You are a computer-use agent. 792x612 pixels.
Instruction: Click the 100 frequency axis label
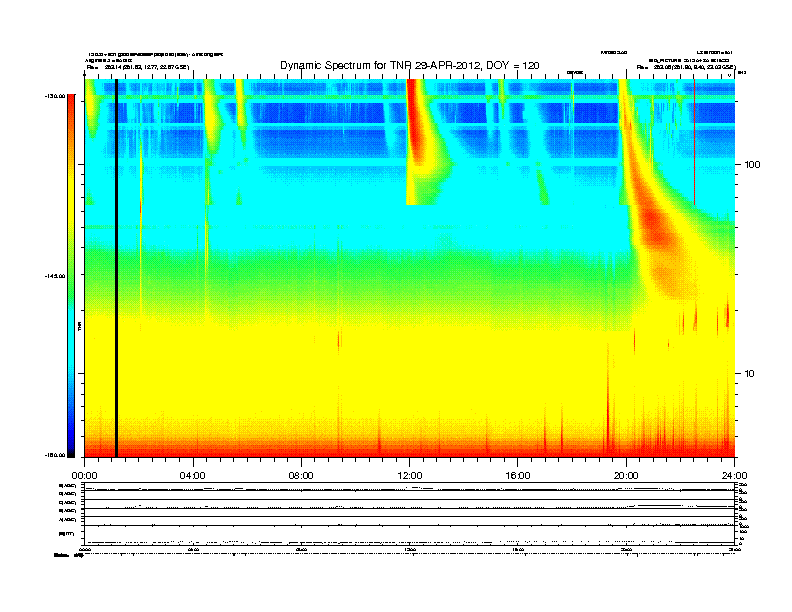click(752, 165)
